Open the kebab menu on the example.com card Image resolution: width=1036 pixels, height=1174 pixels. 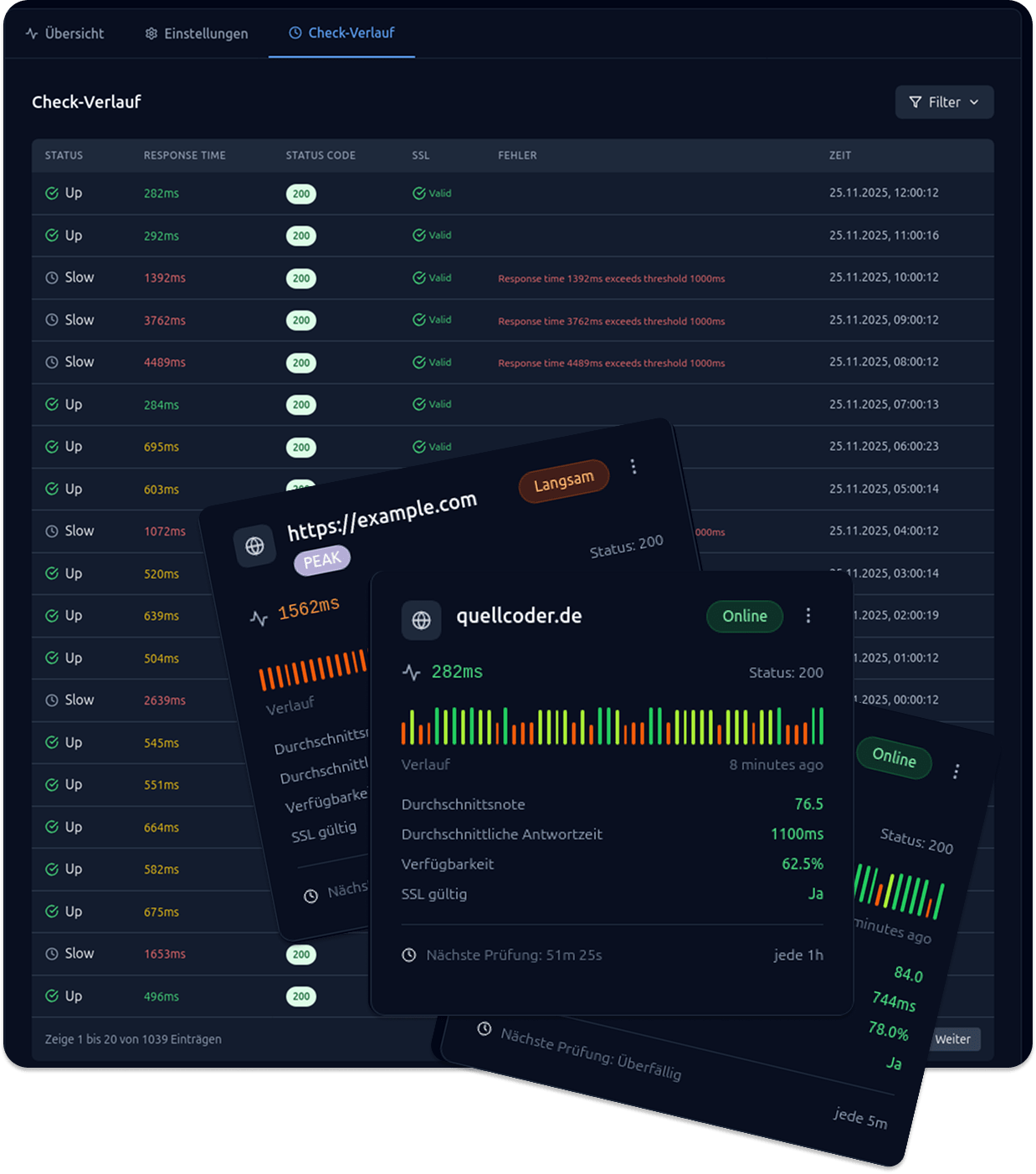(633, 467)
